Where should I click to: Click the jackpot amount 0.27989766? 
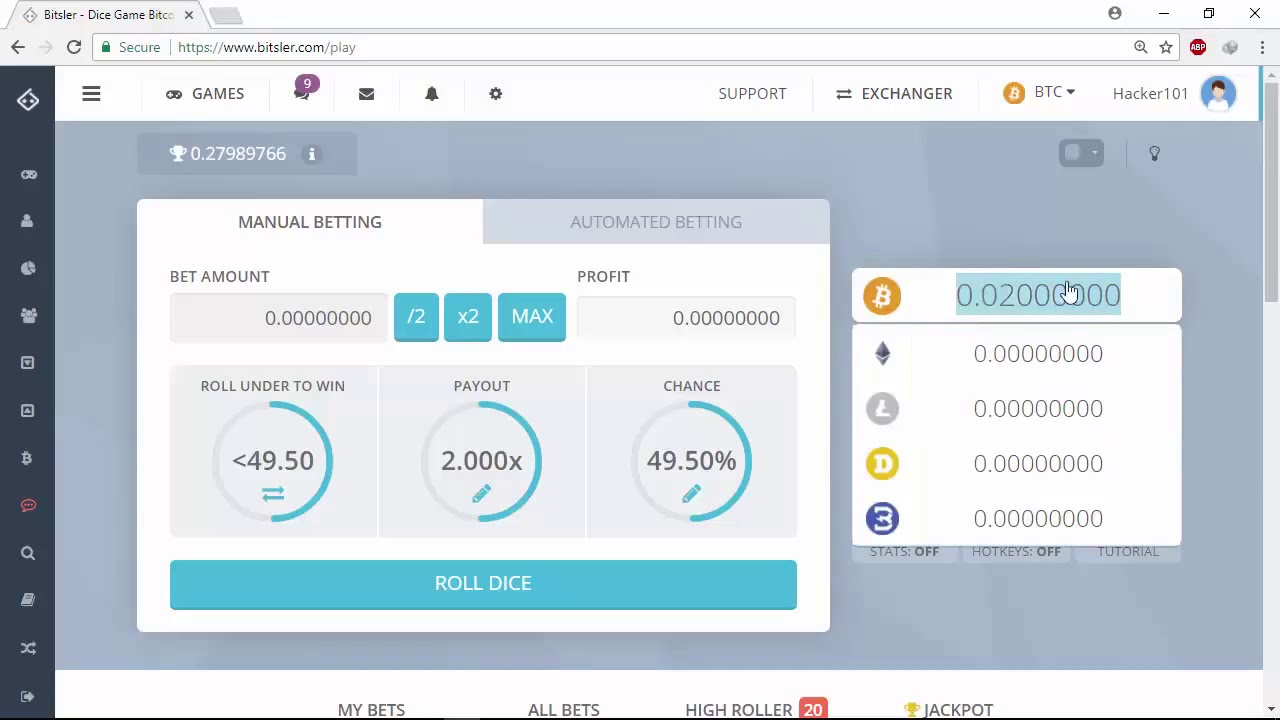point(238,154)
